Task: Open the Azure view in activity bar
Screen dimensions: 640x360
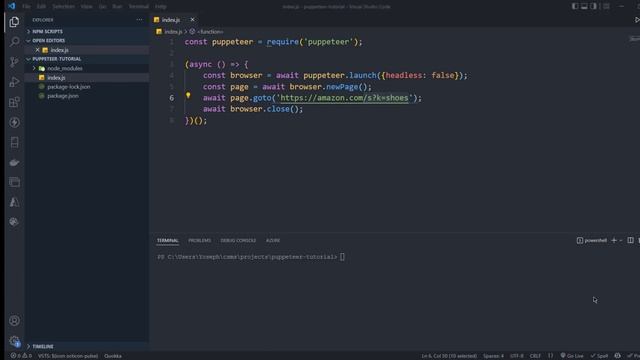Action: [x=14, y=202]
